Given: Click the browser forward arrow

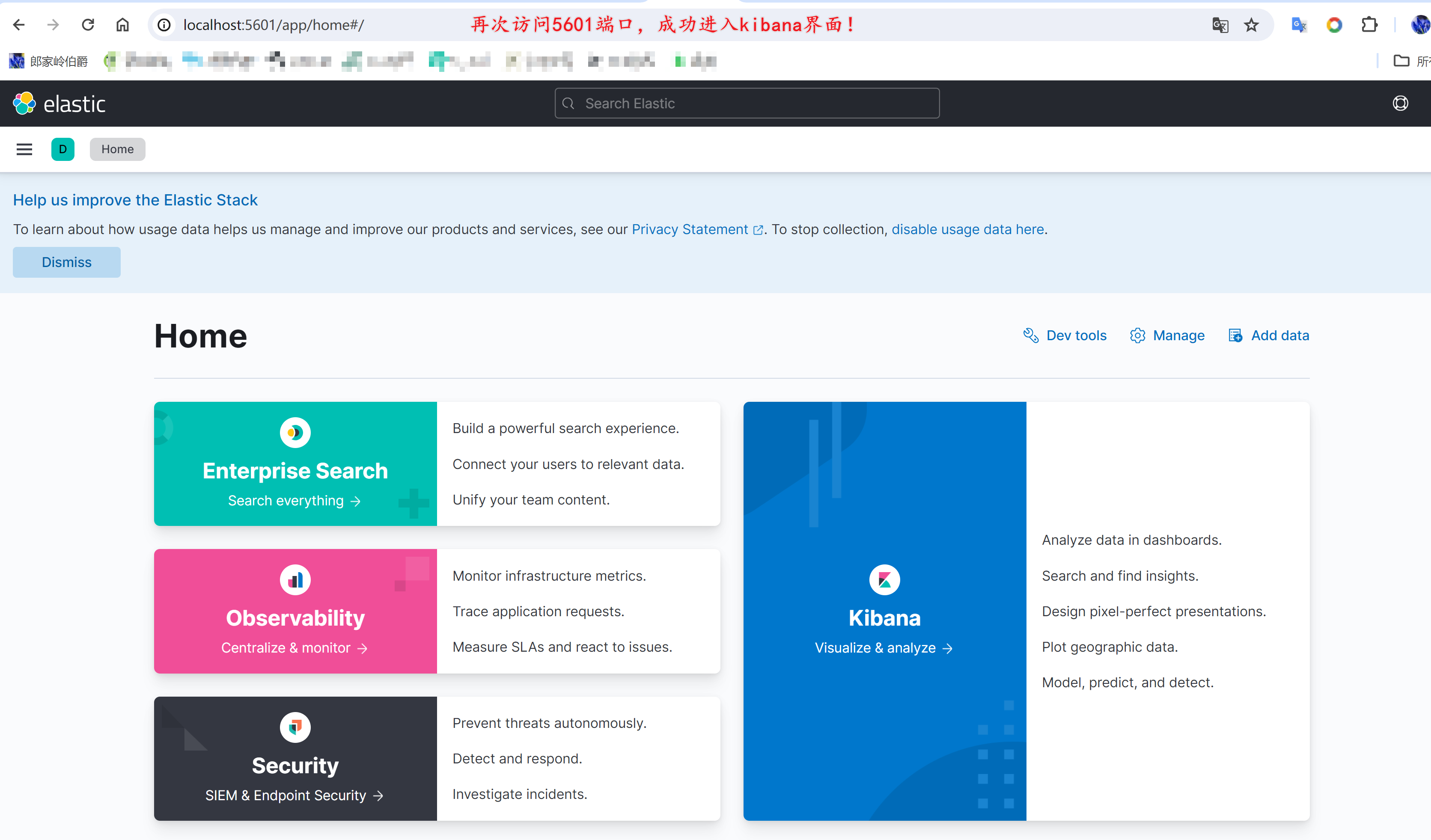Looking at the screenshot, I should (54, 25).
